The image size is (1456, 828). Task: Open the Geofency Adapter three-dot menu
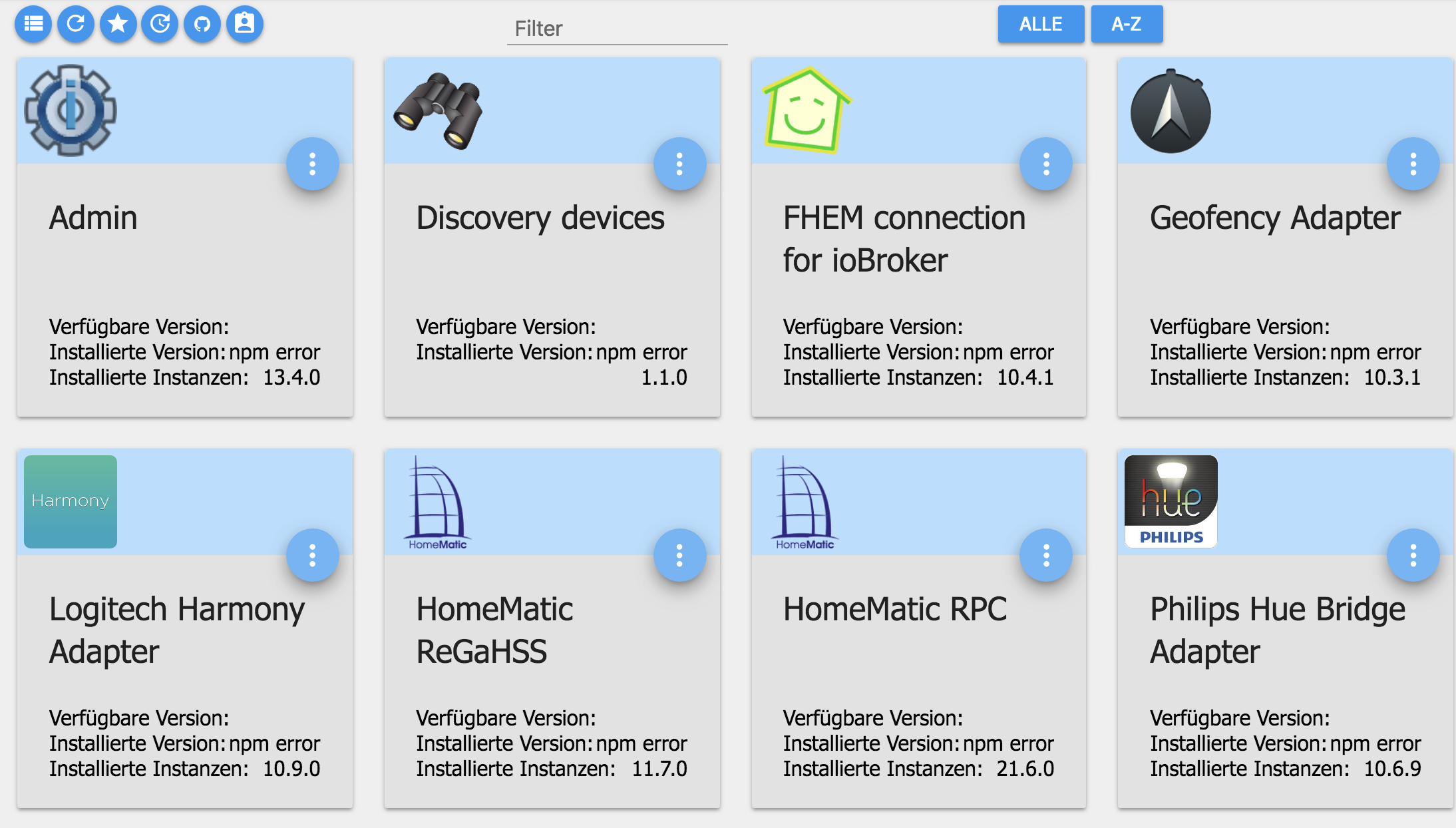[1413, 164]
